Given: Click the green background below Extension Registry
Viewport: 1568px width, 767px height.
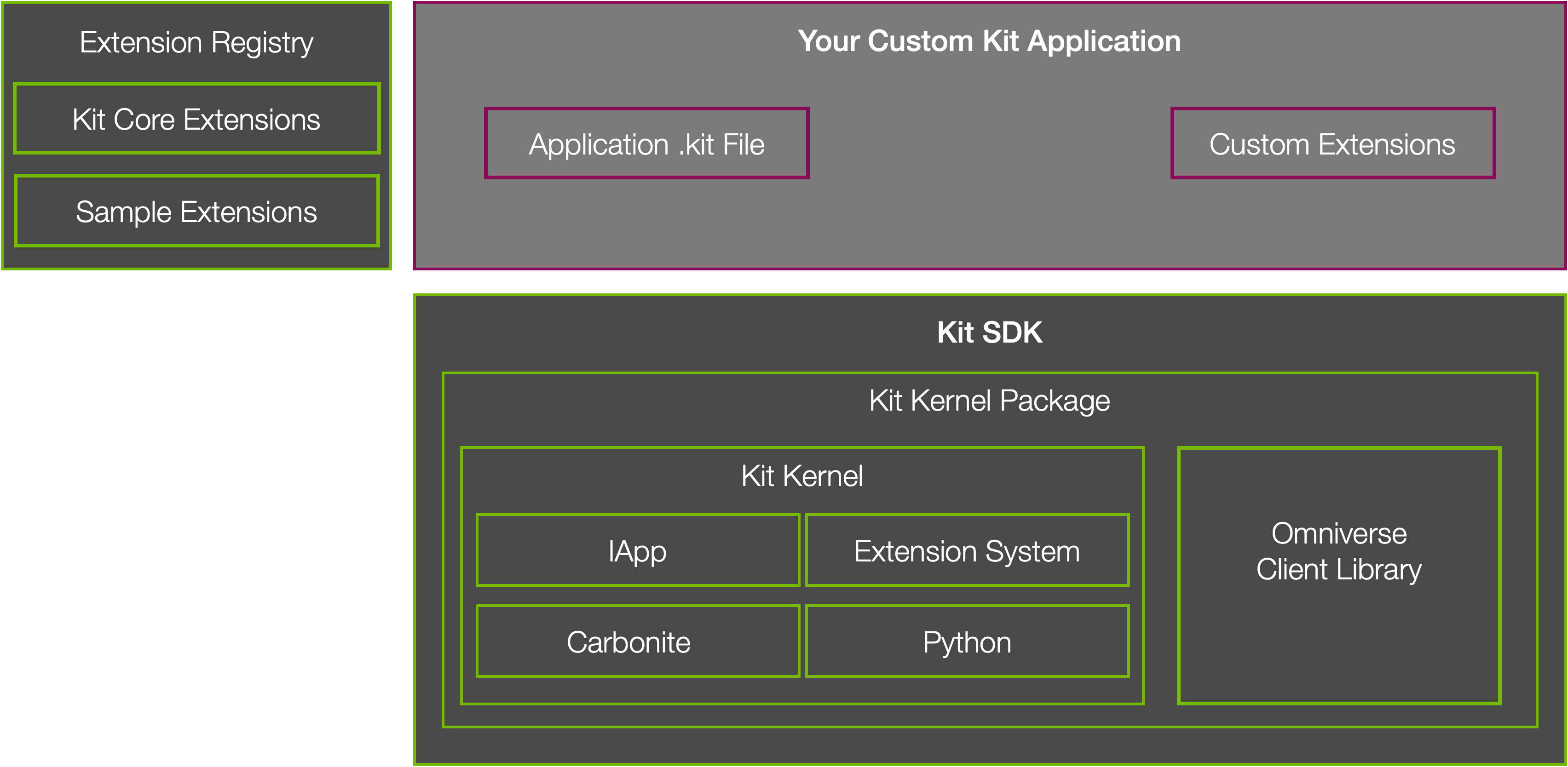Looking at the screenshot, I should point(196,517).
